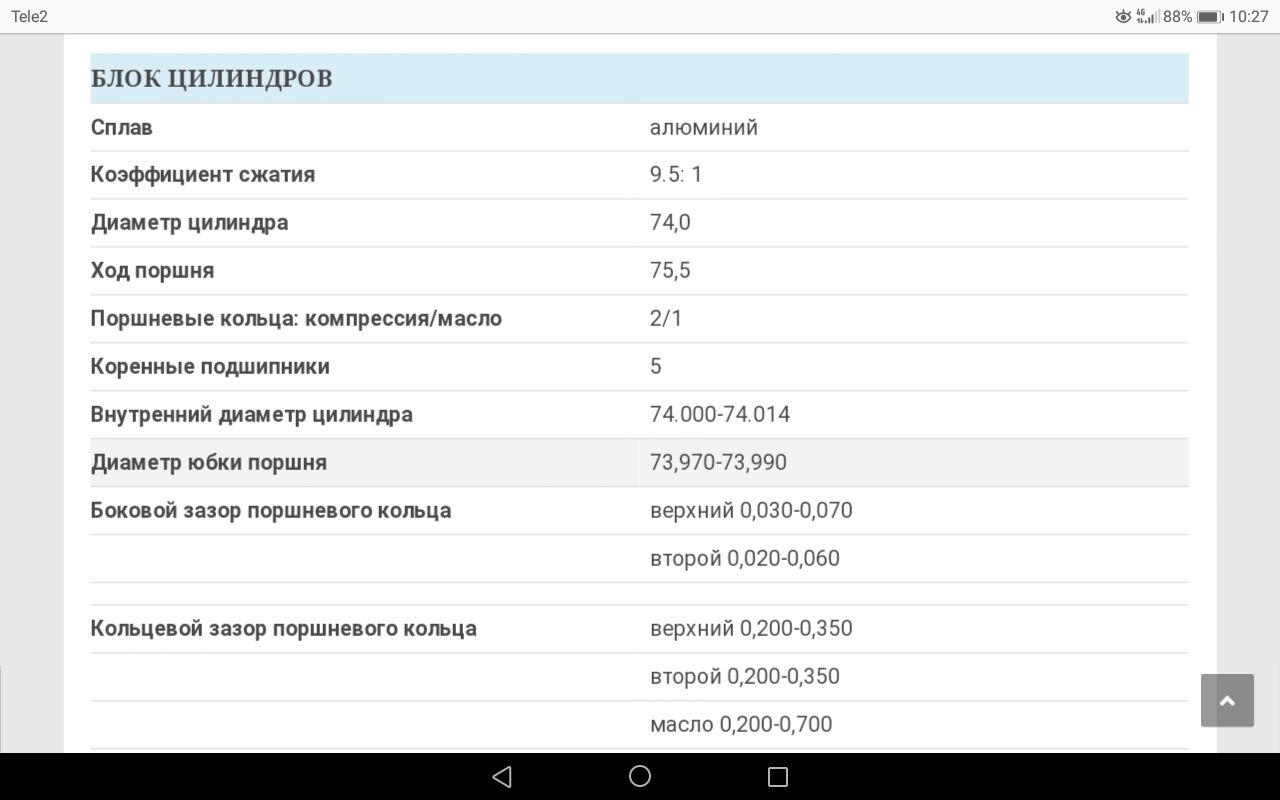This screenshot has height=800, width=1280.
Task: Open recent apps with square button
Action: 777,776
